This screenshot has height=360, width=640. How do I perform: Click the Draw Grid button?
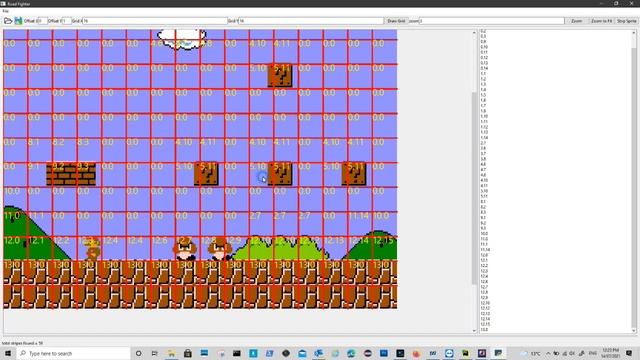pyautogui.click(x=396, y=20)
